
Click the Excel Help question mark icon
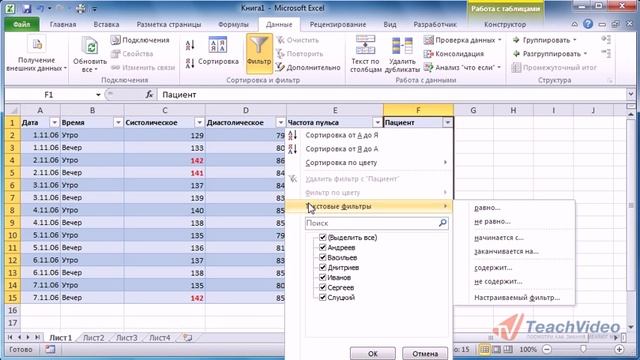(588, 24)
